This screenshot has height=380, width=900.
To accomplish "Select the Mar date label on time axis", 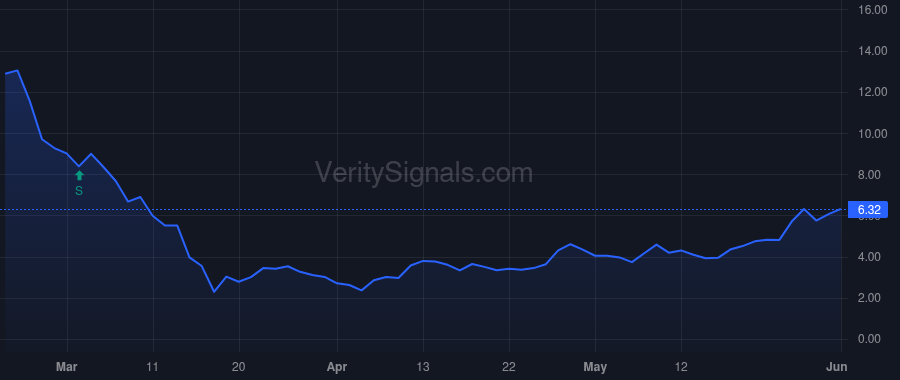I will coord(67,367).
